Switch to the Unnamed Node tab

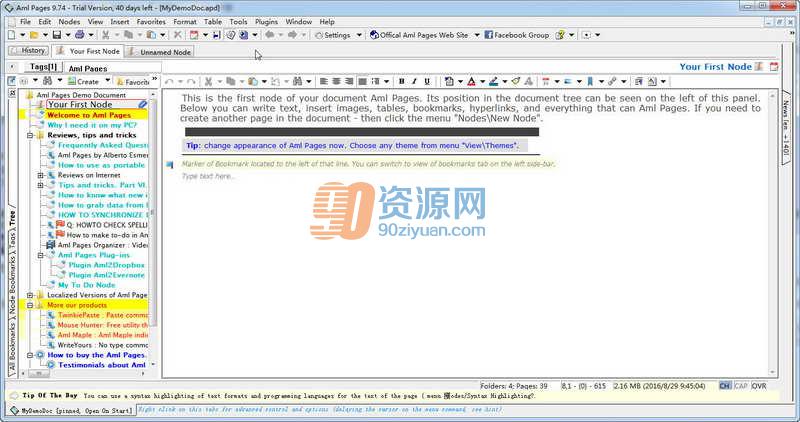(x=160, y=52)
